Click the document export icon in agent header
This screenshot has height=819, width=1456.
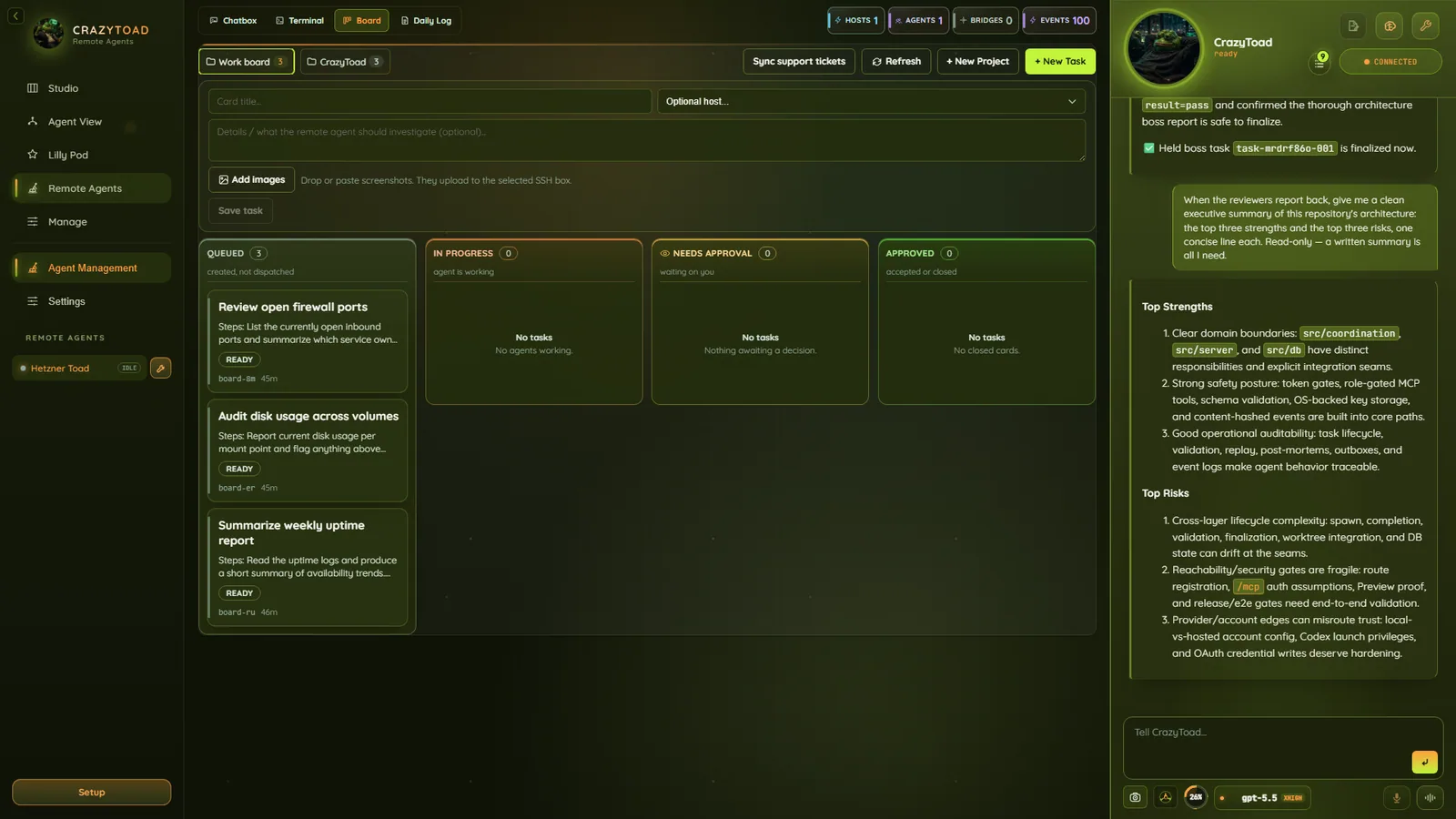pyautogui.click(x=1353, y=26)
